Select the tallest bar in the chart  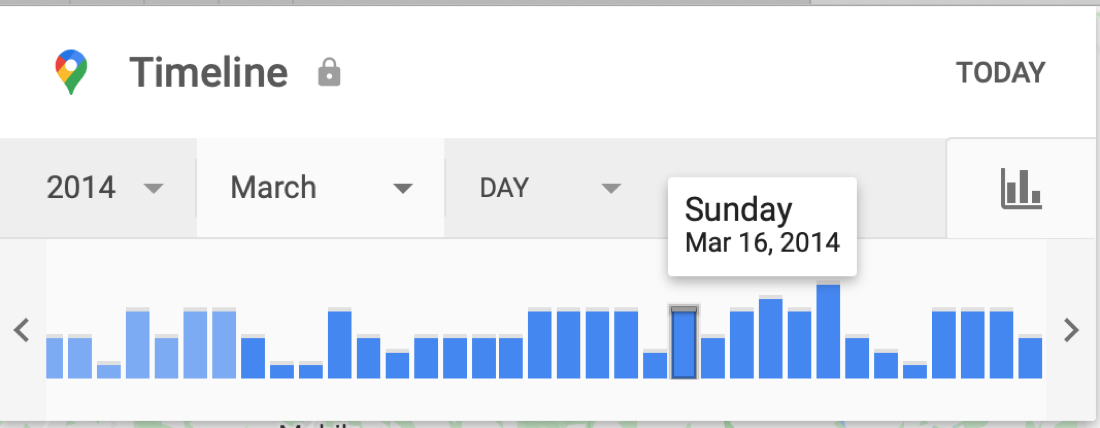(828, 330)
